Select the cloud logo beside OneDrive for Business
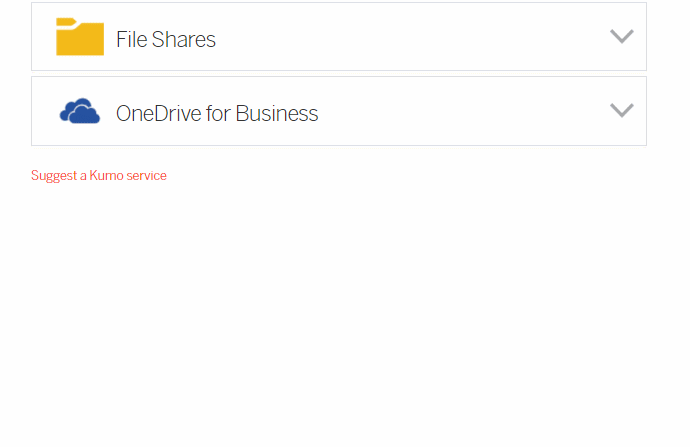Screen dimensions: 690x447 click(80, 111)
